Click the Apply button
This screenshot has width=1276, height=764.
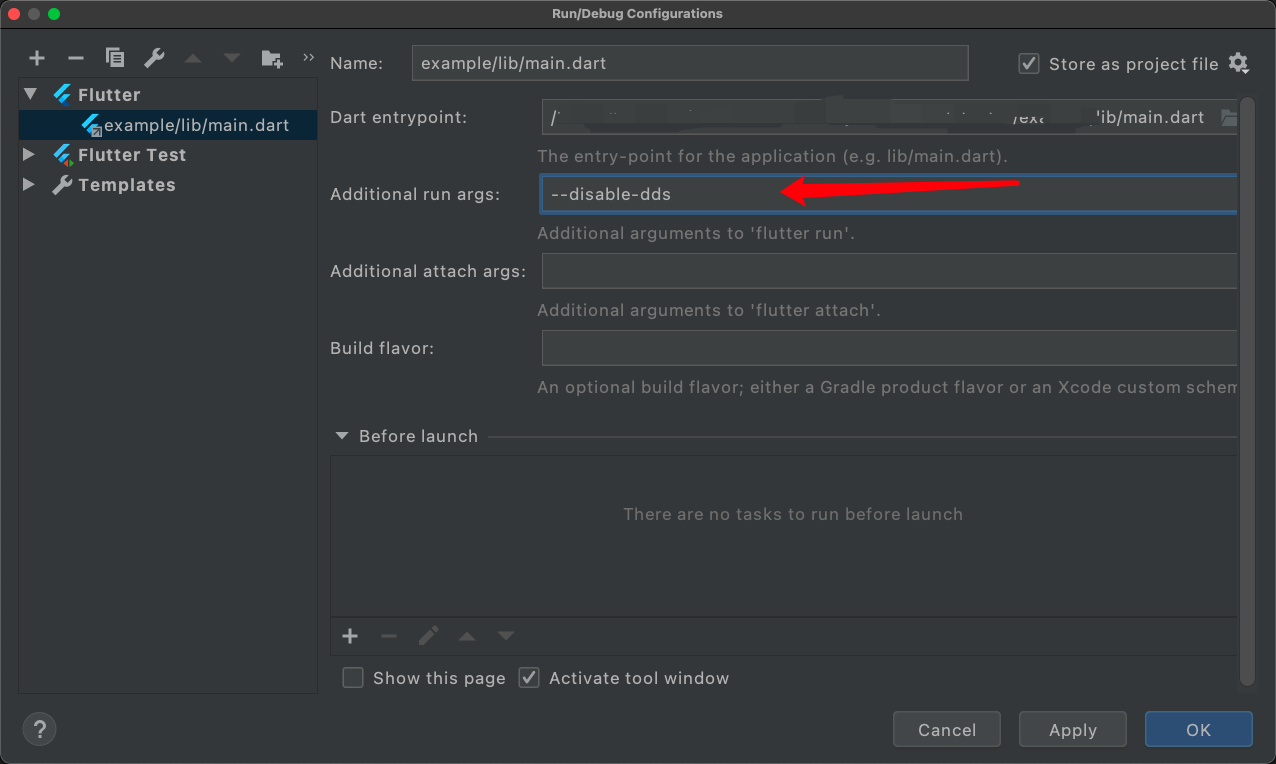coord(1073,730)
